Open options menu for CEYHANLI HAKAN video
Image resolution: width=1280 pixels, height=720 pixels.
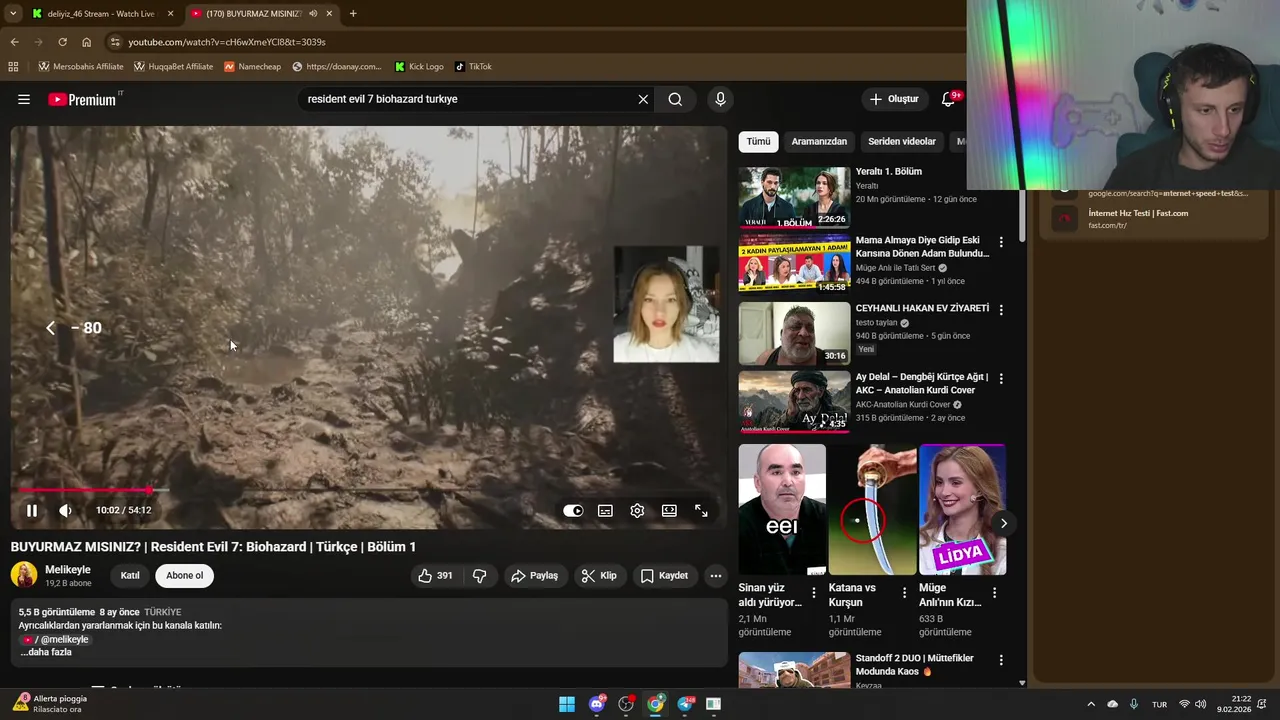pos(1001,310)
